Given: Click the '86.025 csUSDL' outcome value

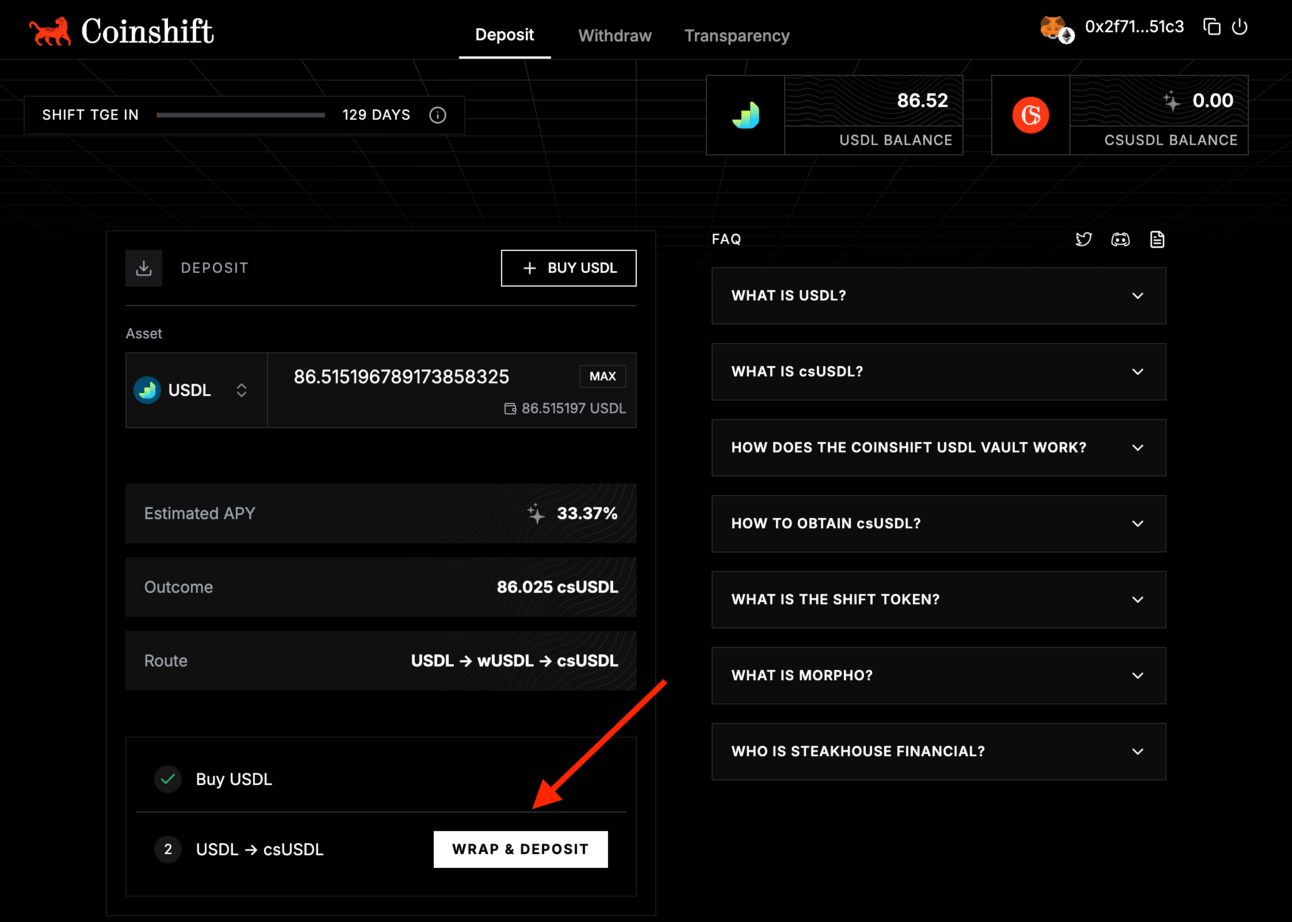Looking at the screenshot, I should pyautogui.click(x=557, y=587).
